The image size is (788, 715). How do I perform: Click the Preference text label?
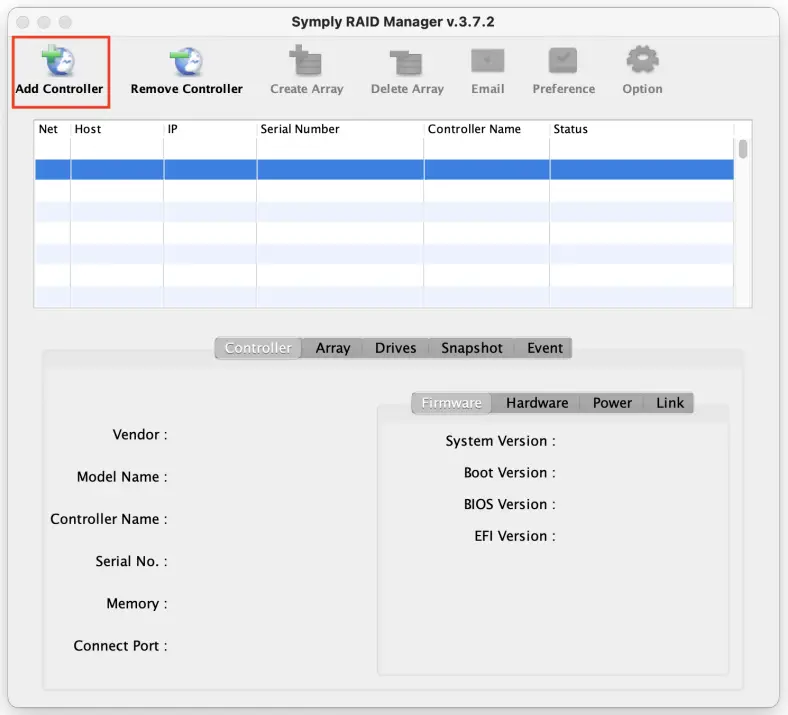point(563,88)
